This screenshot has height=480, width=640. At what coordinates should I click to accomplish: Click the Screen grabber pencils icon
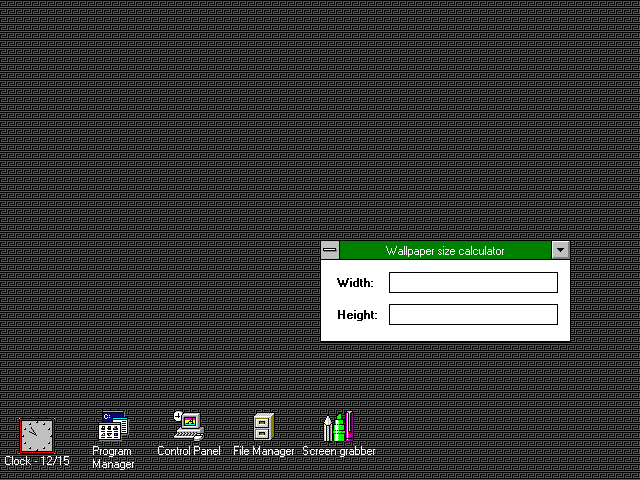coord(339,427)
